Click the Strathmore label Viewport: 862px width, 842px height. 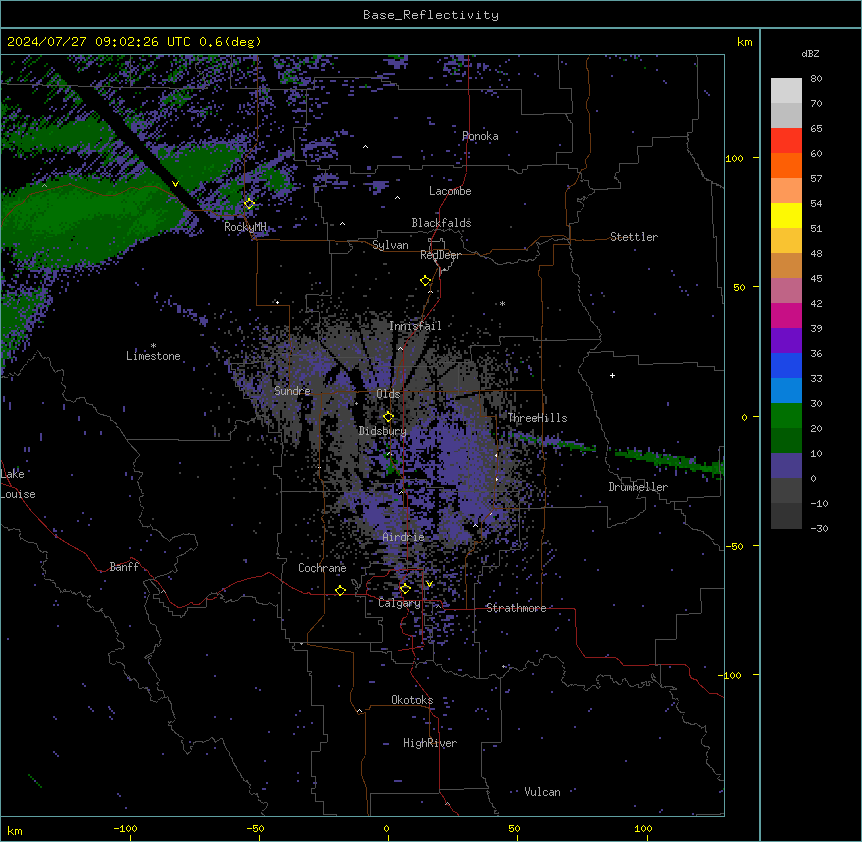coord(516,608)
